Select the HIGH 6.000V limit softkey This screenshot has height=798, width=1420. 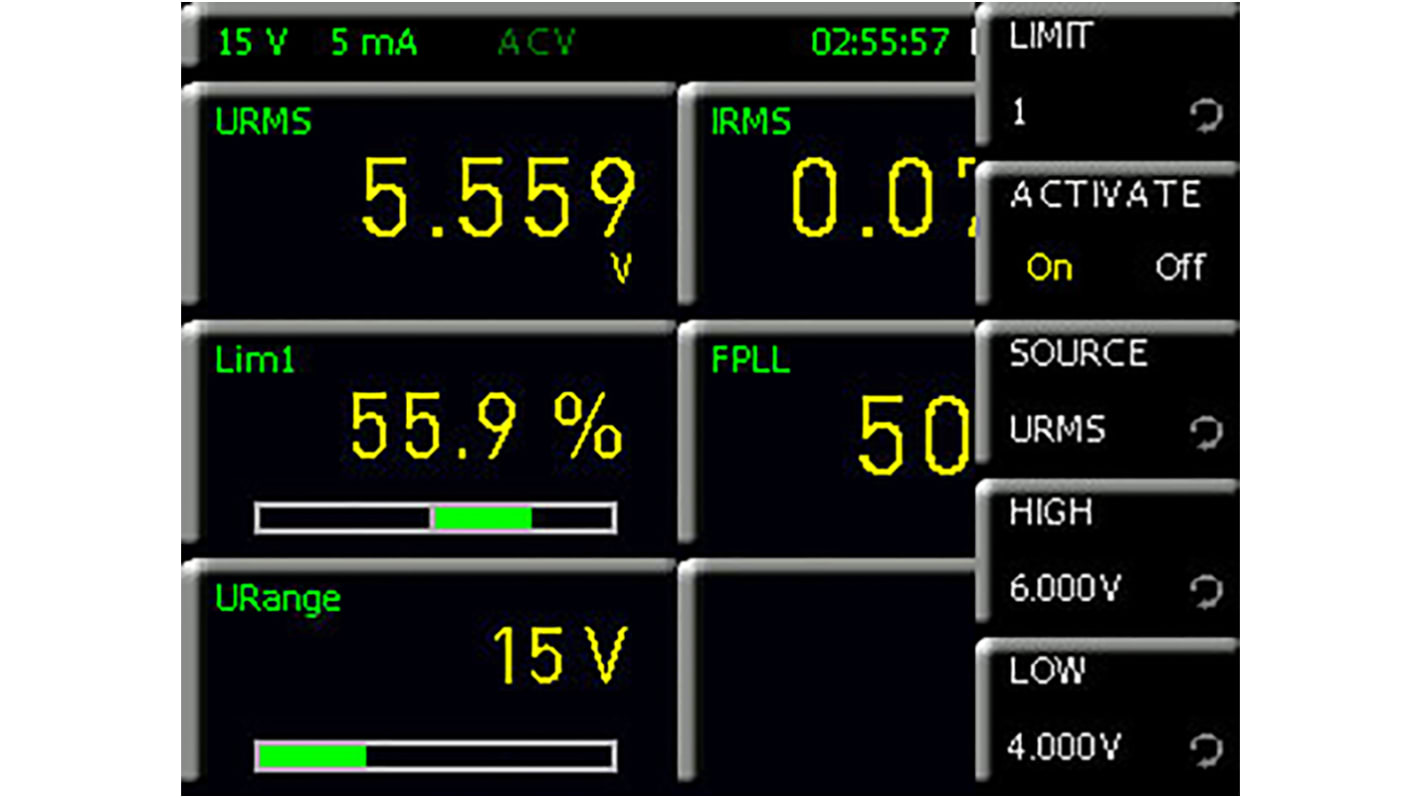(x=1108, y=554)
